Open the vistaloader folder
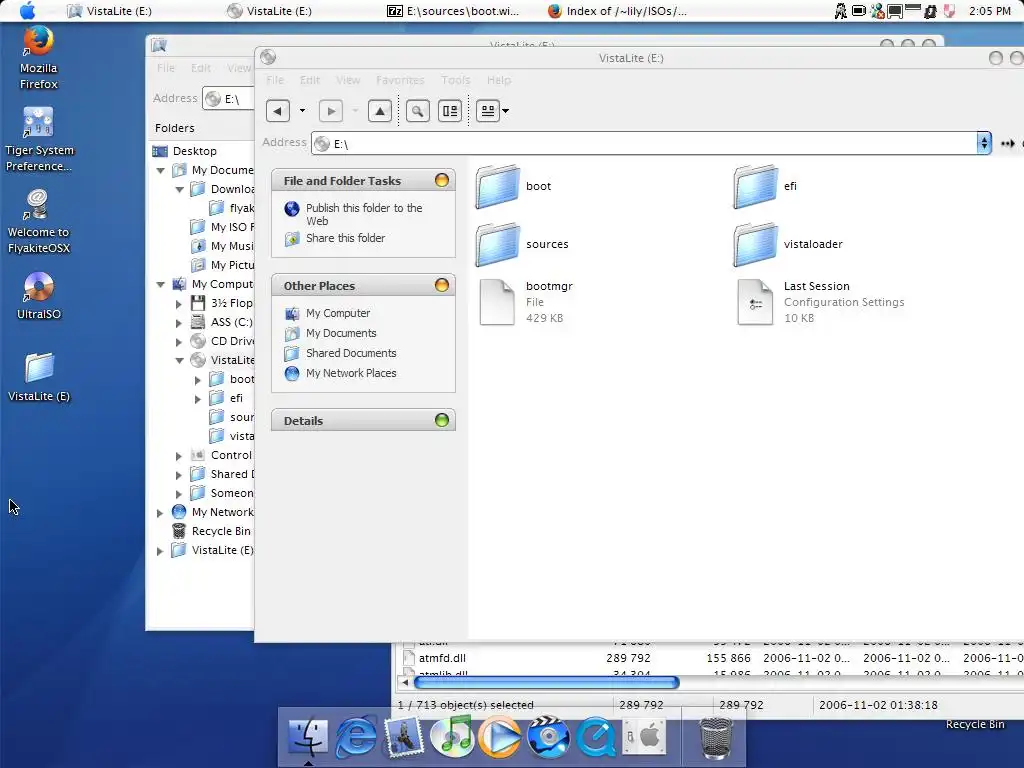1024x768 pixels. coord(788,244)
